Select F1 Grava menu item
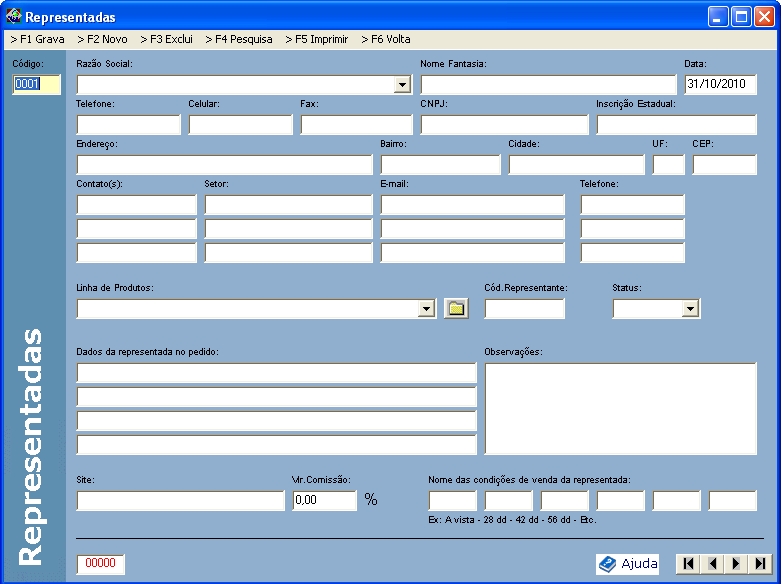 point(37,39)
